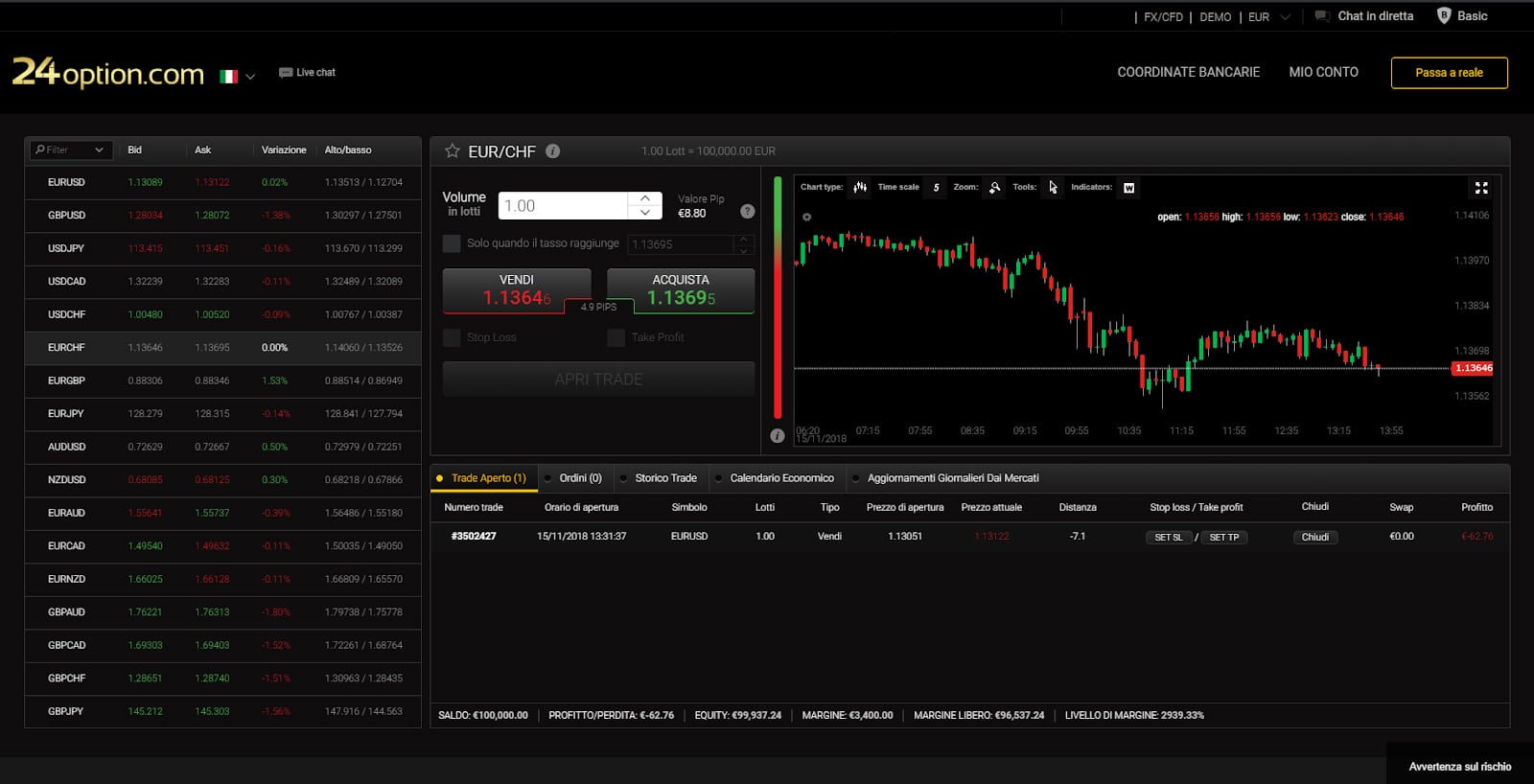Click the APRI TRADE button
The height and width of the screenshot is (784, 1534).
click(x=598, y=380)
